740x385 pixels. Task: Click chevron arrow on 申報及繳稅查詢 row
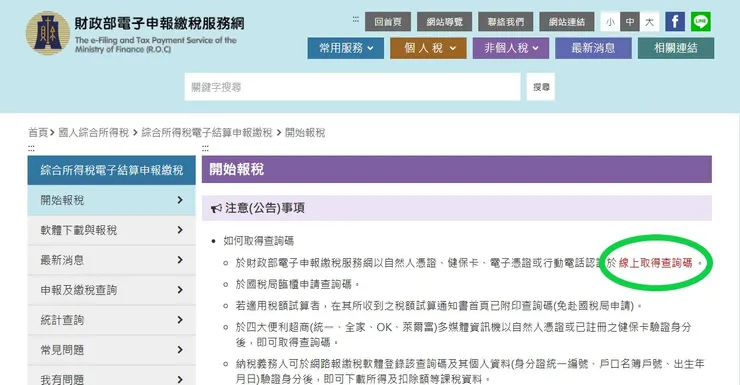[180, 290]
